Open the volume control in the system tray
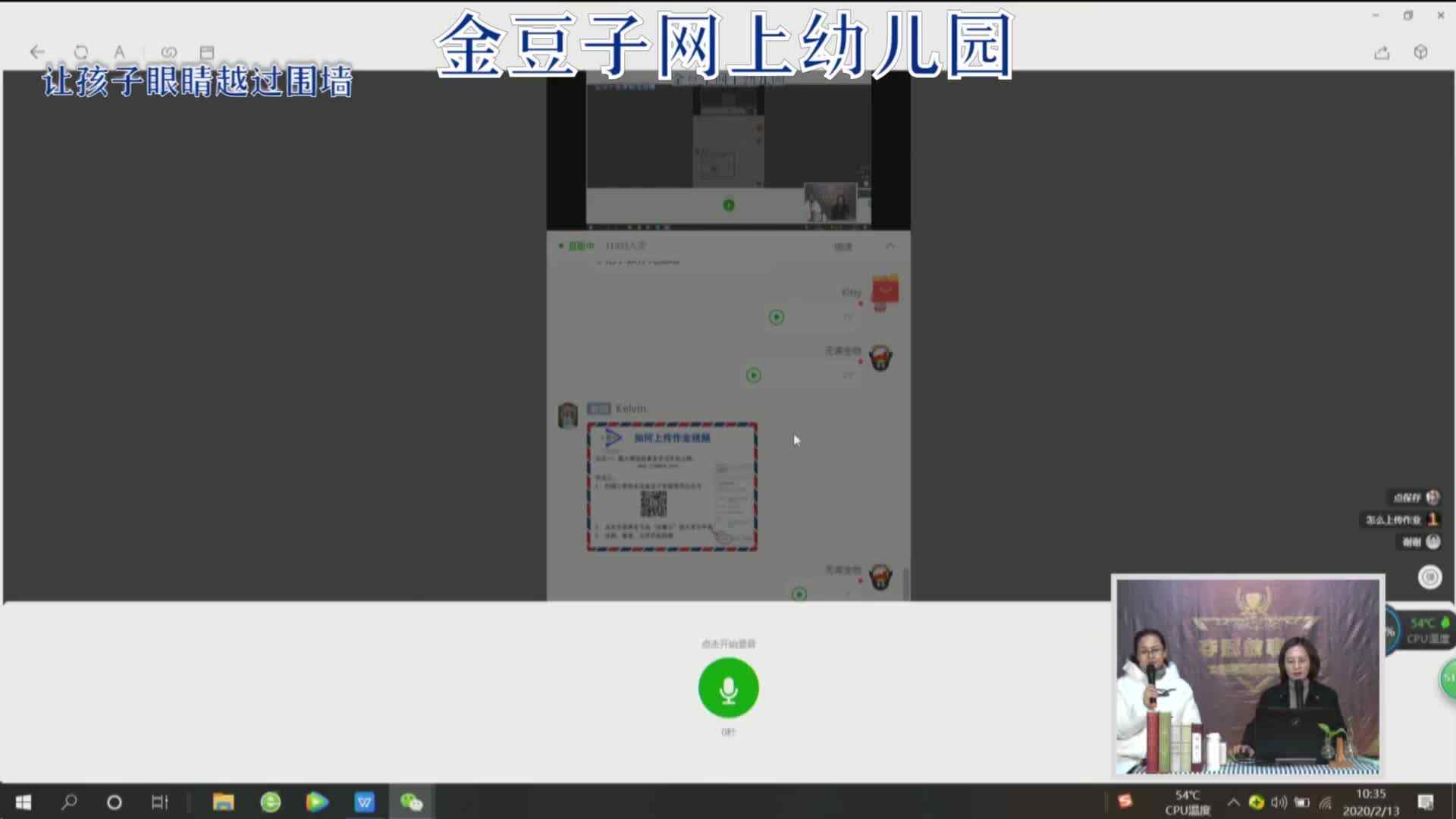This screenshot has height=819, width=1456. coord(1279,802)
